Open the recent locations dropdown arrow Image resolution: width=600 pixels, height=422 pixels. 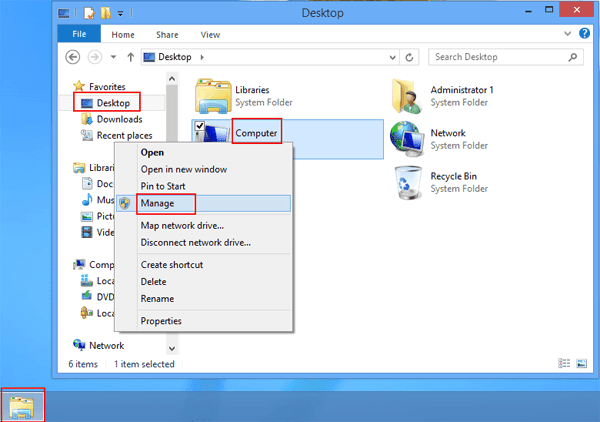point(113,57)
